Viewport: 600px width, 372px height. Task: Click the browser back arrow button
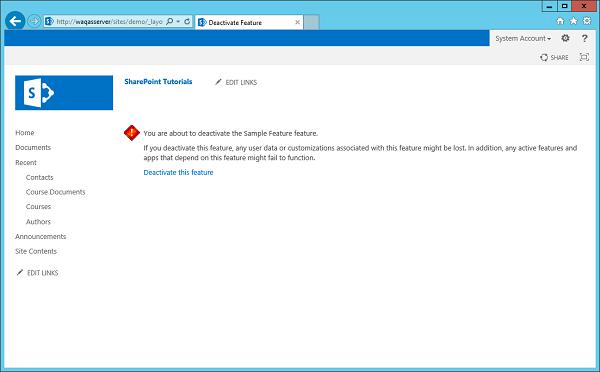pyautogui.click(x=15, y=21)
